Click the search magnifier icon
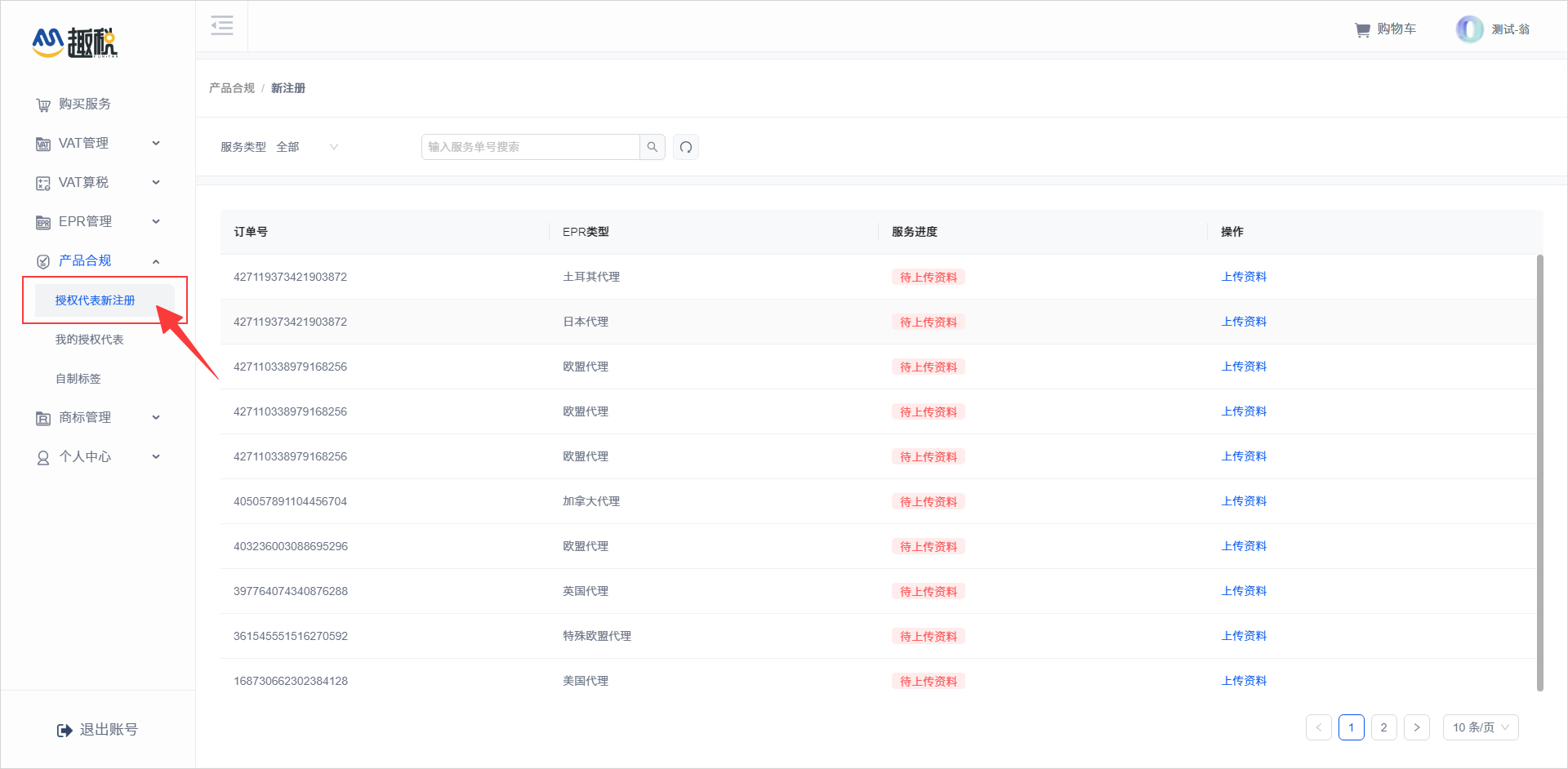 tap(653, 147)
